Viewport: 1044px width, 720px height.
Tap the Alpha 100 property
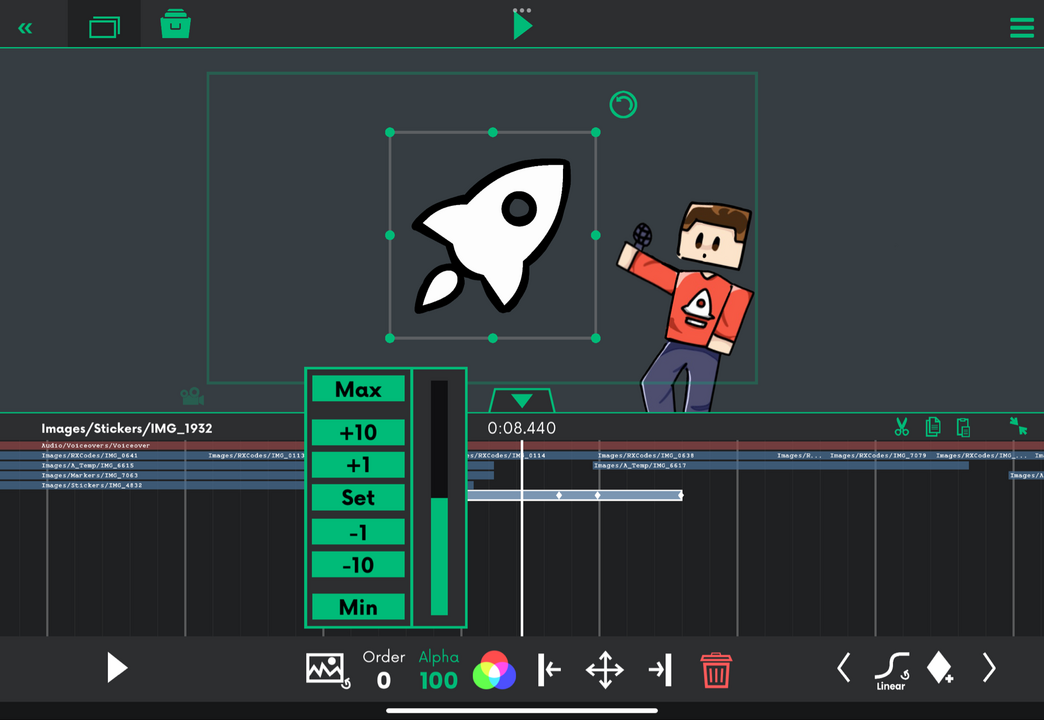pyautogui.click(x=438, y=670)
